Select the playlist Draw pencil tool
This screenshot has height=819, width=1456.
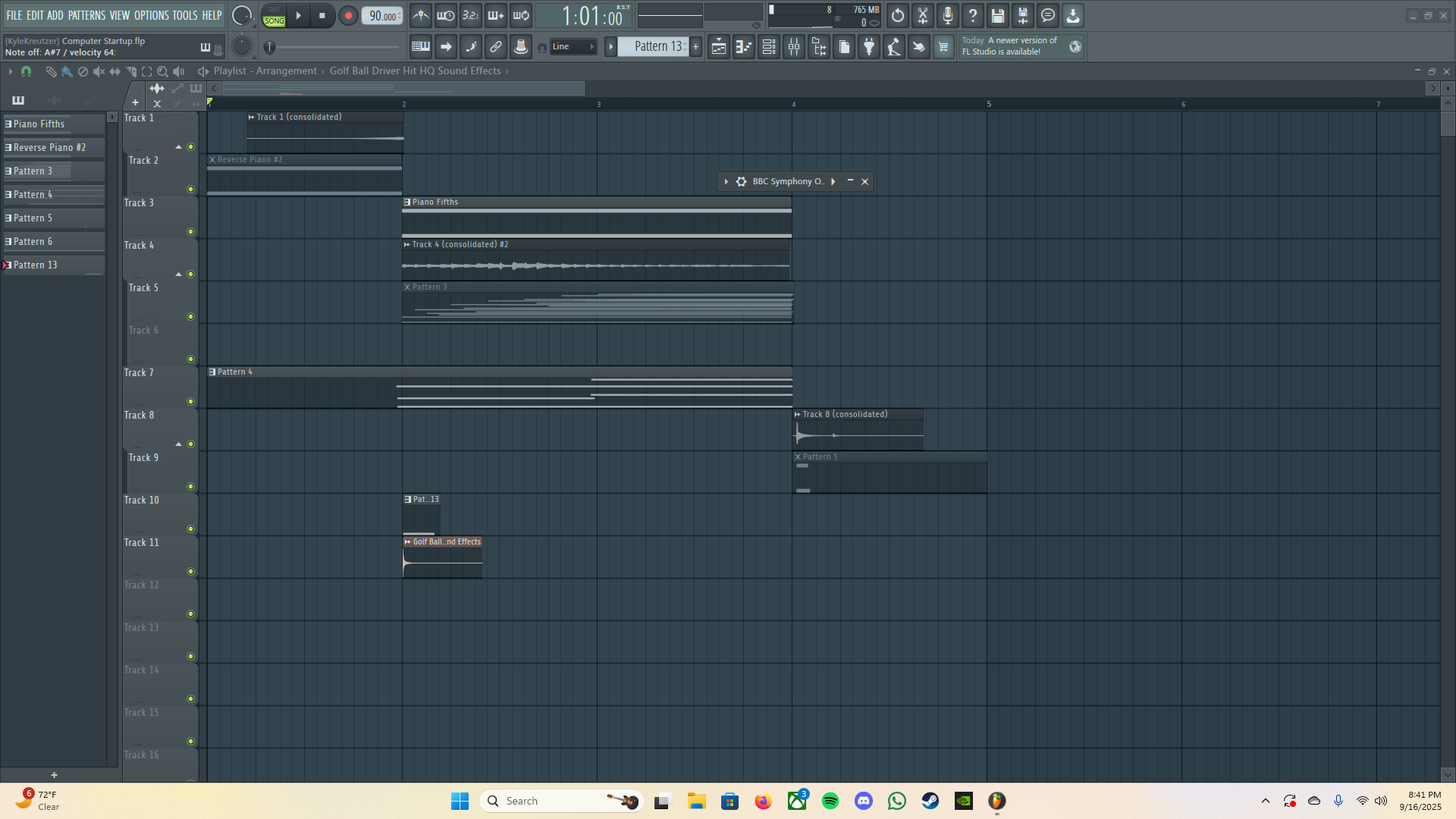pyautogui.click(x=51, y=71)
